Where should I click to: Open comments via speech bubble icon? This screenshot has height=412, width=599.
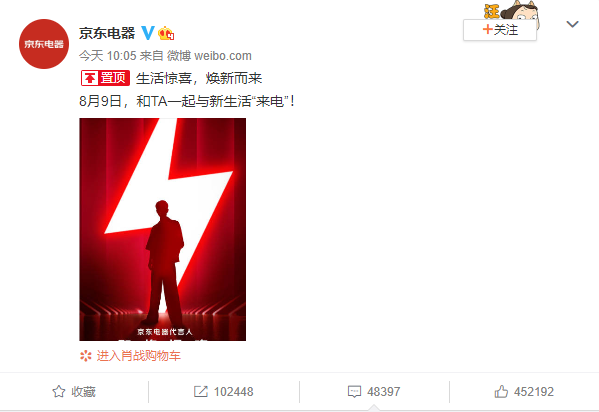click(354, 391)
